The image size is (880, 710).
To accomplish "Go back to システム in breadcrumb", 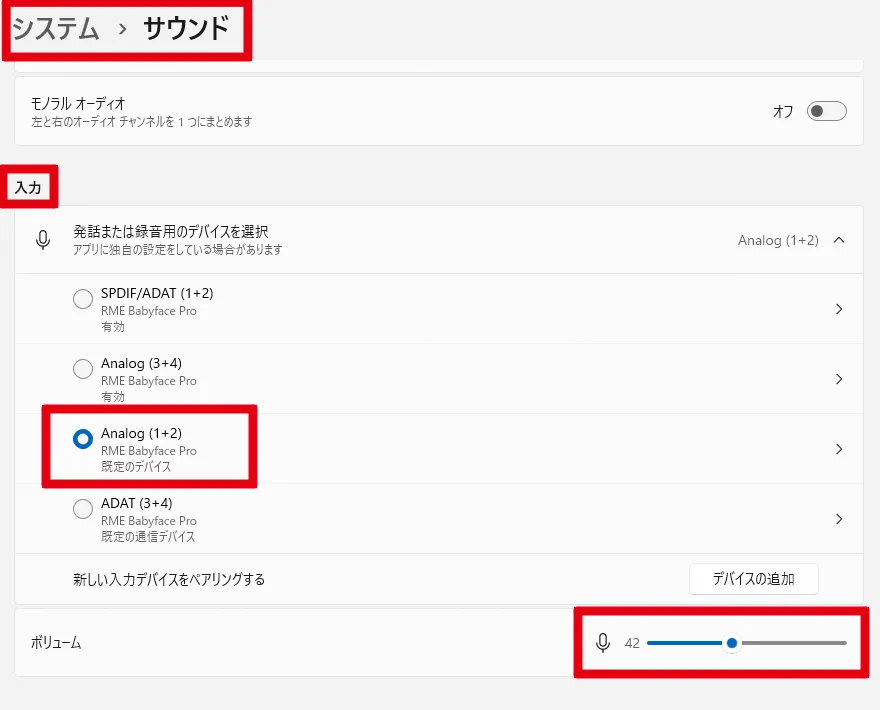I will pyautogui.click(x=56, y=28).
